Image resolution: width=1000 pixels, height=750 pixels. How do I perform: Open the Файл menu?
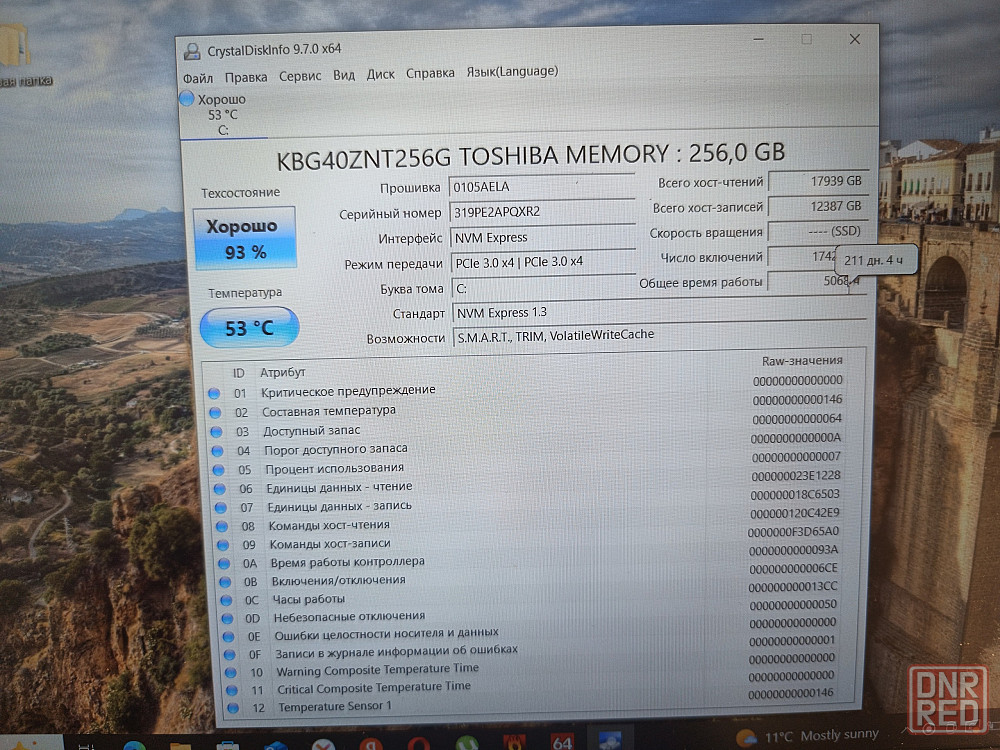197,76
